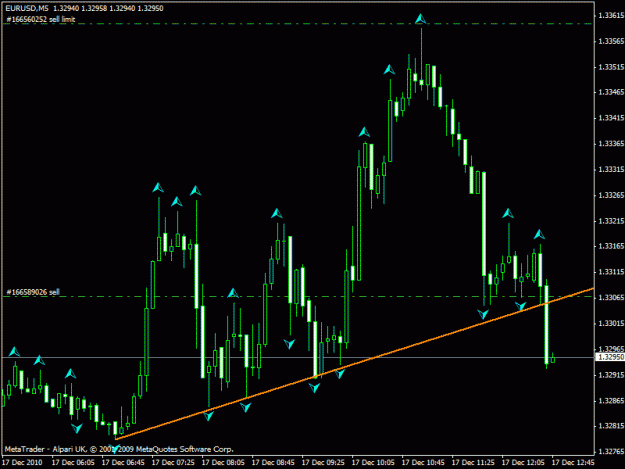Click the 17 Dec 10:45 time label
This screenshot has width=625, height=469.
point(423,463)
